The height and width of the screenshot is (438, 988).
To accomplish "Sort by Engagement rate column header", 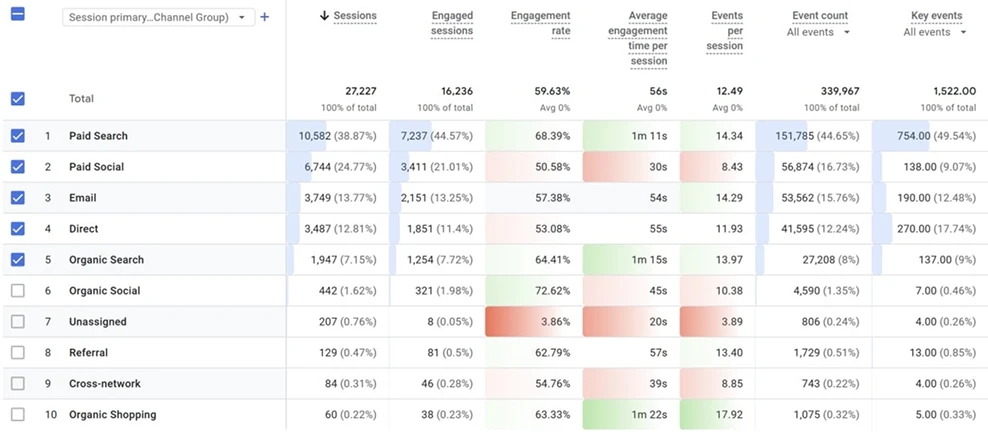I will [x=541, y=23].
